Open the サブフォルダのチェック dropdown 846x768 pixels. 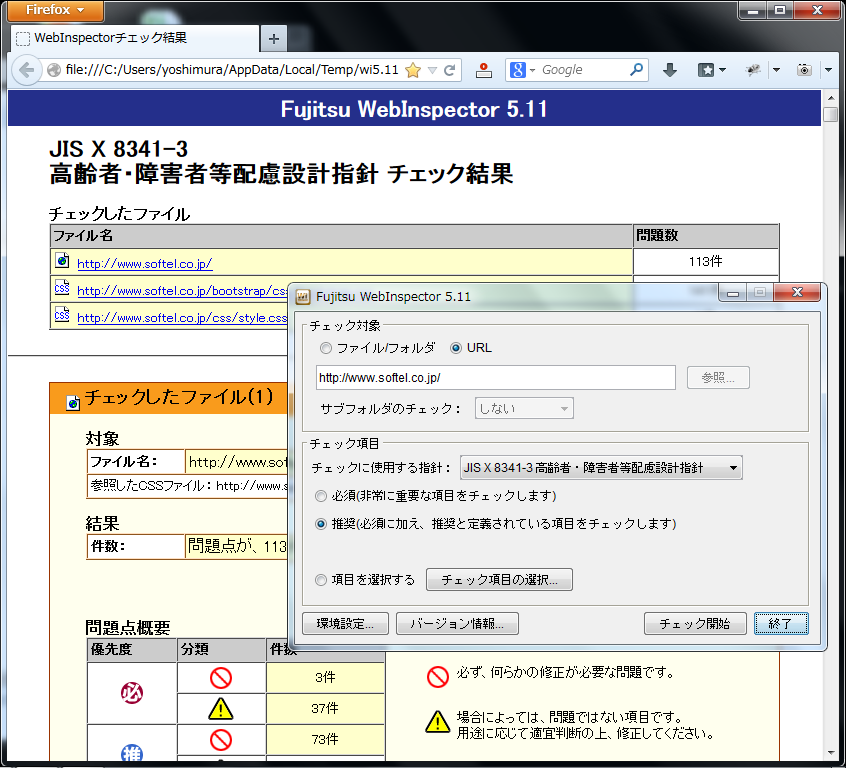[x=524, y=408]
